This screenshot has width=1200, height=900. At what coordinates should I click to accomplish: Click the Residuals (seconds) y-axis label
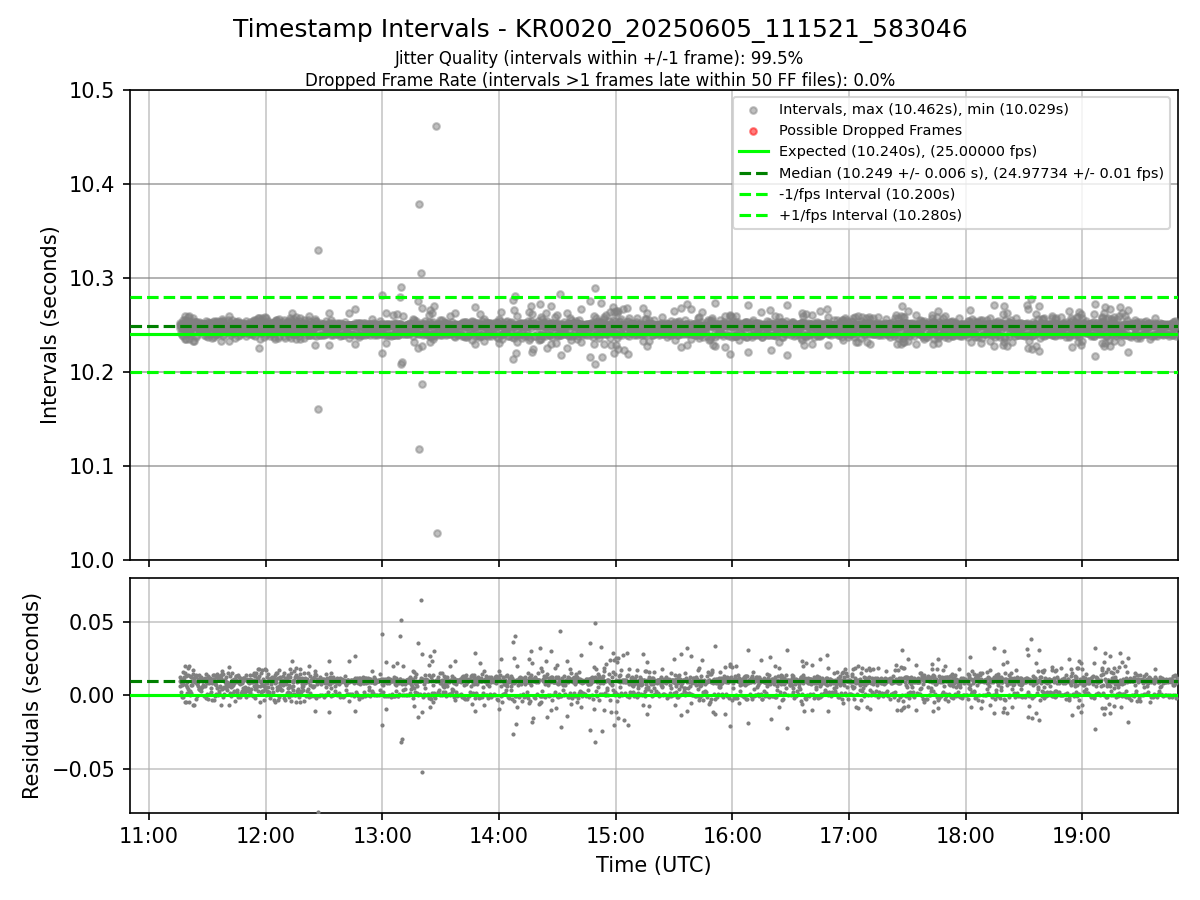coord(32,696)
